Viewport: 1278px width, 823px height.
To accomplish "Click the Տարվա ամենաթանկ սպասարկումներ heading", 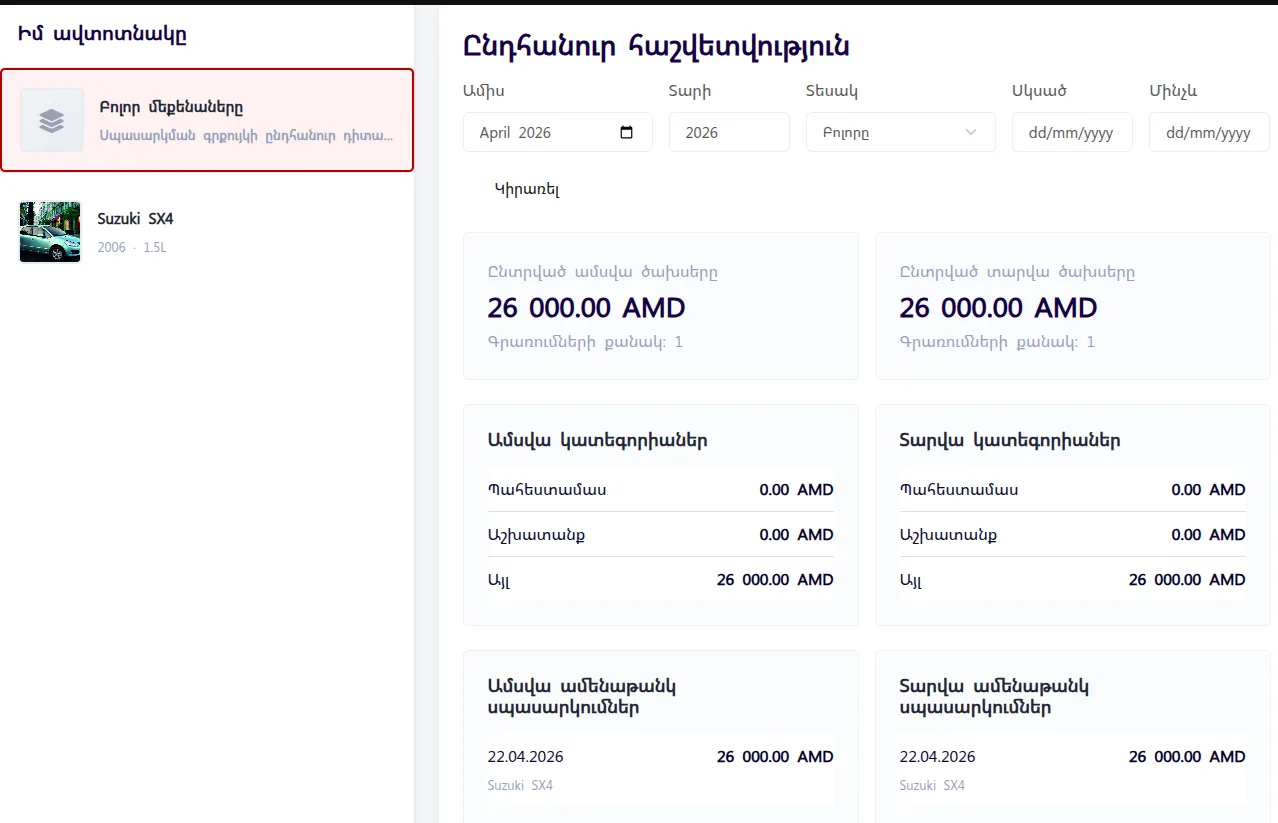I will (994, 697).
